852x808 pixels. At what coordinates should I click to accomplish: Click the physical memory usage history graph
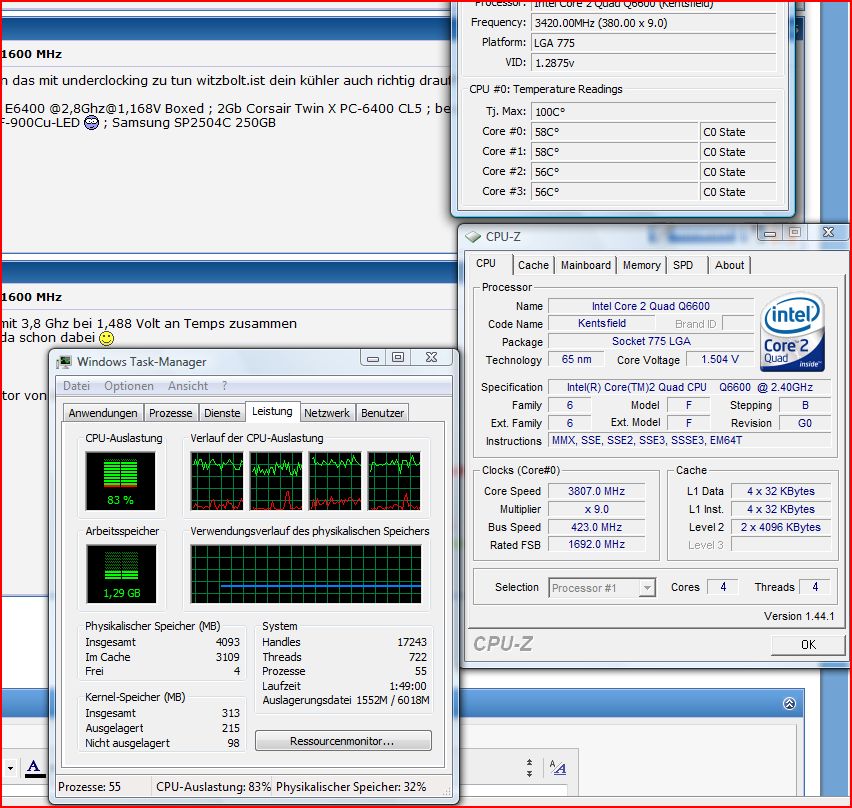(306, 574)
